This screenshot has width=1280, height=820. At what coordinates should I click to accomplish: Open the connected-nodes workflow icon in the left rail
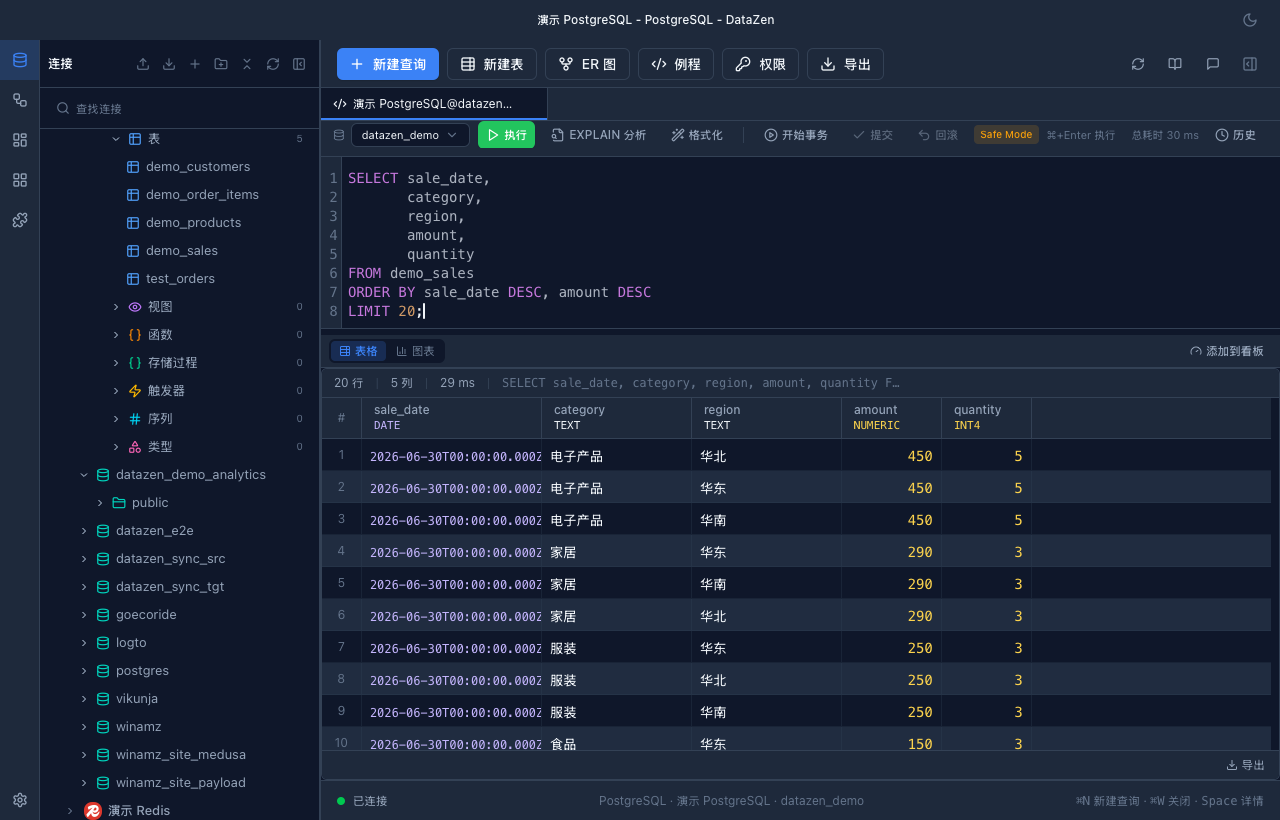point(20,100)
